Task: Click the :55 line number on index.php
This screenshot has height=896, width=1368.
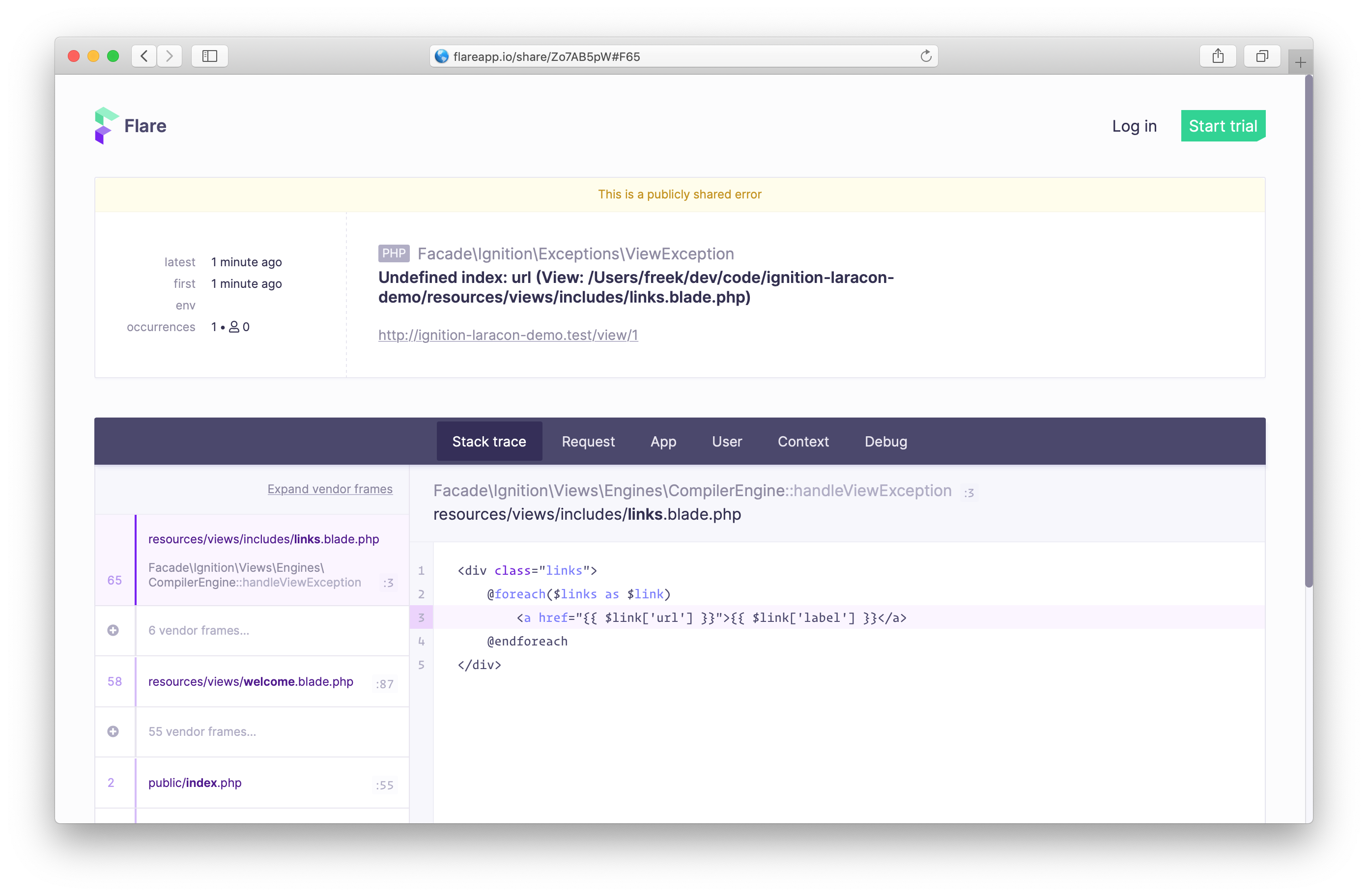Action: (x=385, y=785)
